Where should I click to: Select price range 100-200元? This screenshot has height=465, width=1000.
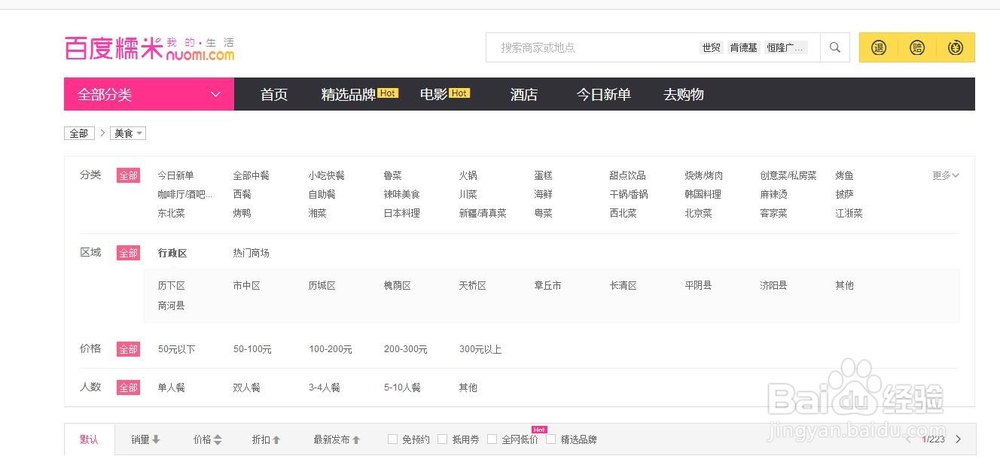click(330, 350)
